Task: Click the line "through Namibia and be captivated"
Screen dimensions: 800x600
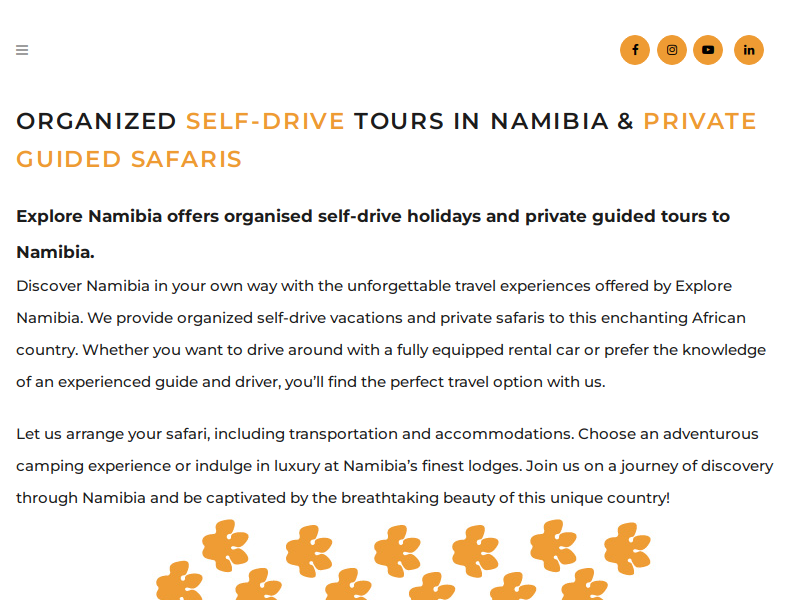Action: 343,498
